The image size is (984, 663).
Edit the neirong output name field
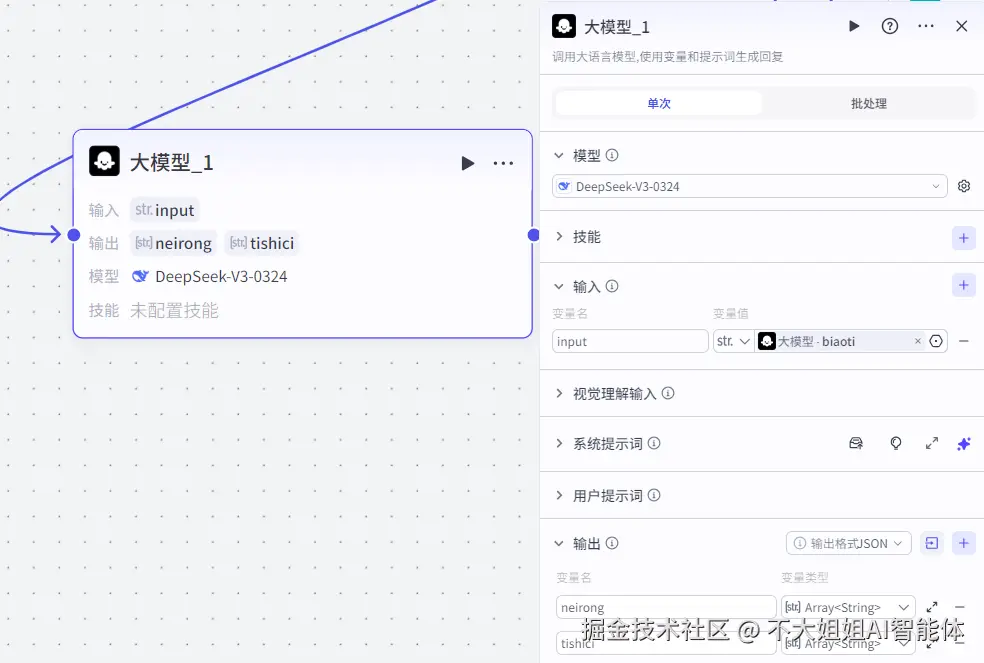666,607
